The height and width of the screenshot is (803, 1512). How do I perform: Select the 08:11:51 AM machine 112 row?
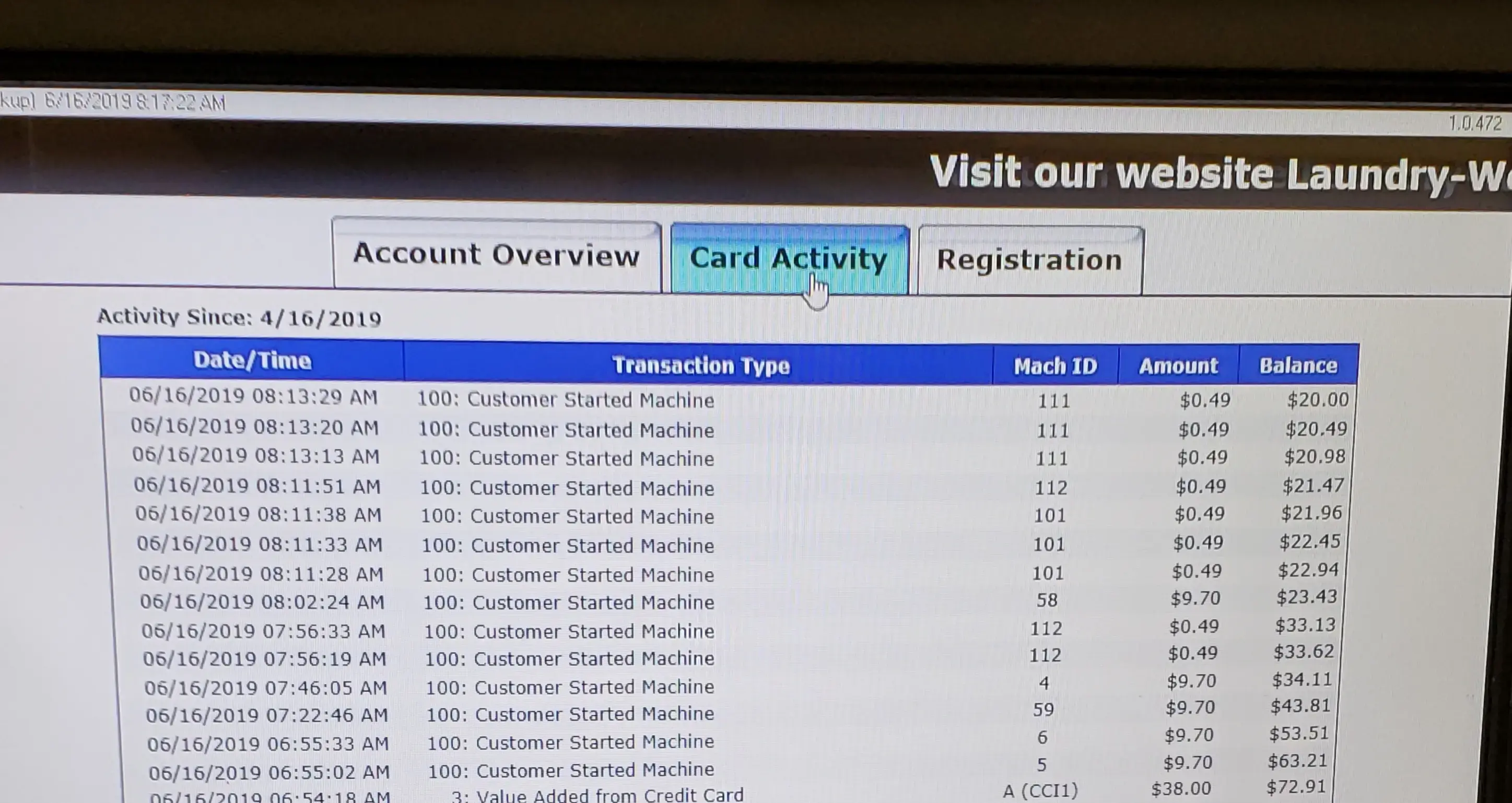(x=567, y=488)
